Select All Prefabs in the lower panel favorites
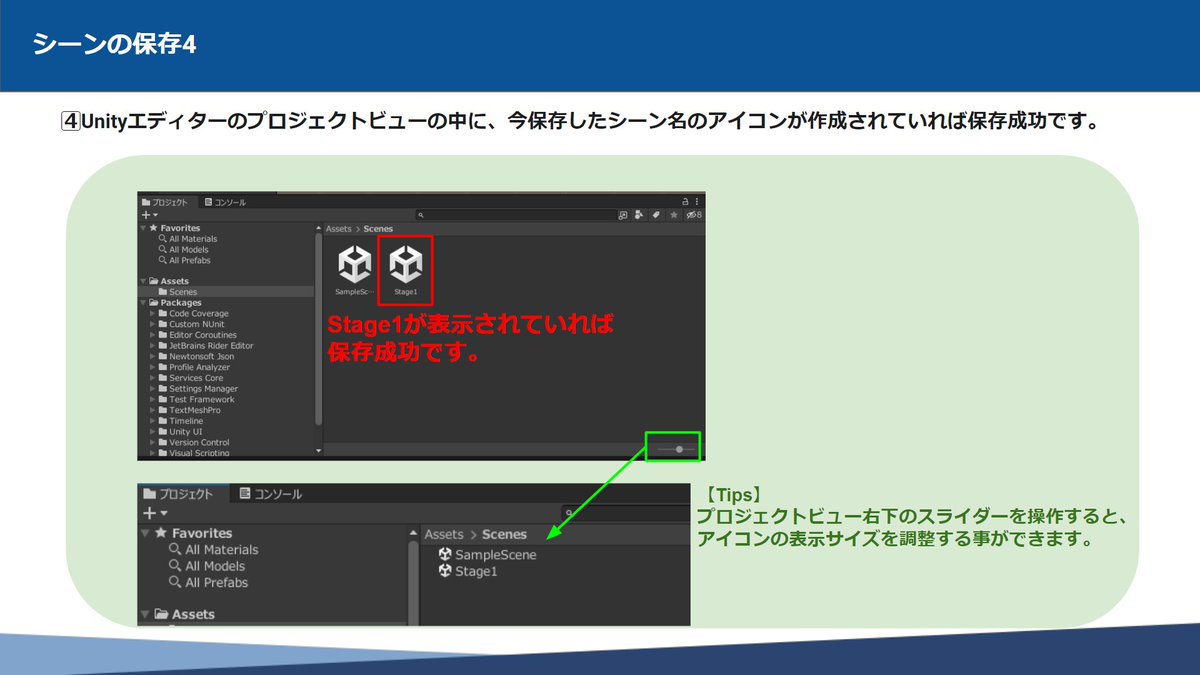This screenshot has width=1200, height=675. coord(209,582)
